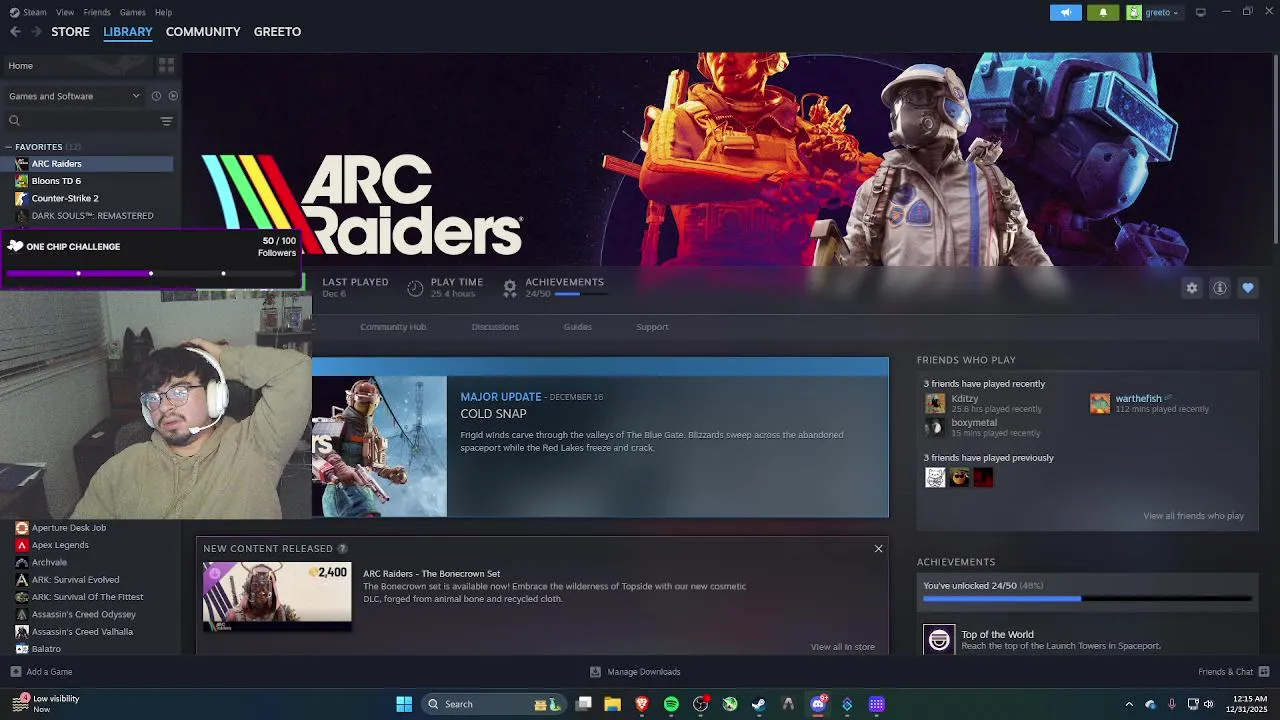This screenshot has height=720, width=1280.
Task: Click the unlocked 24/50 achievements progress bar
Action: (x=1087, y=599)
